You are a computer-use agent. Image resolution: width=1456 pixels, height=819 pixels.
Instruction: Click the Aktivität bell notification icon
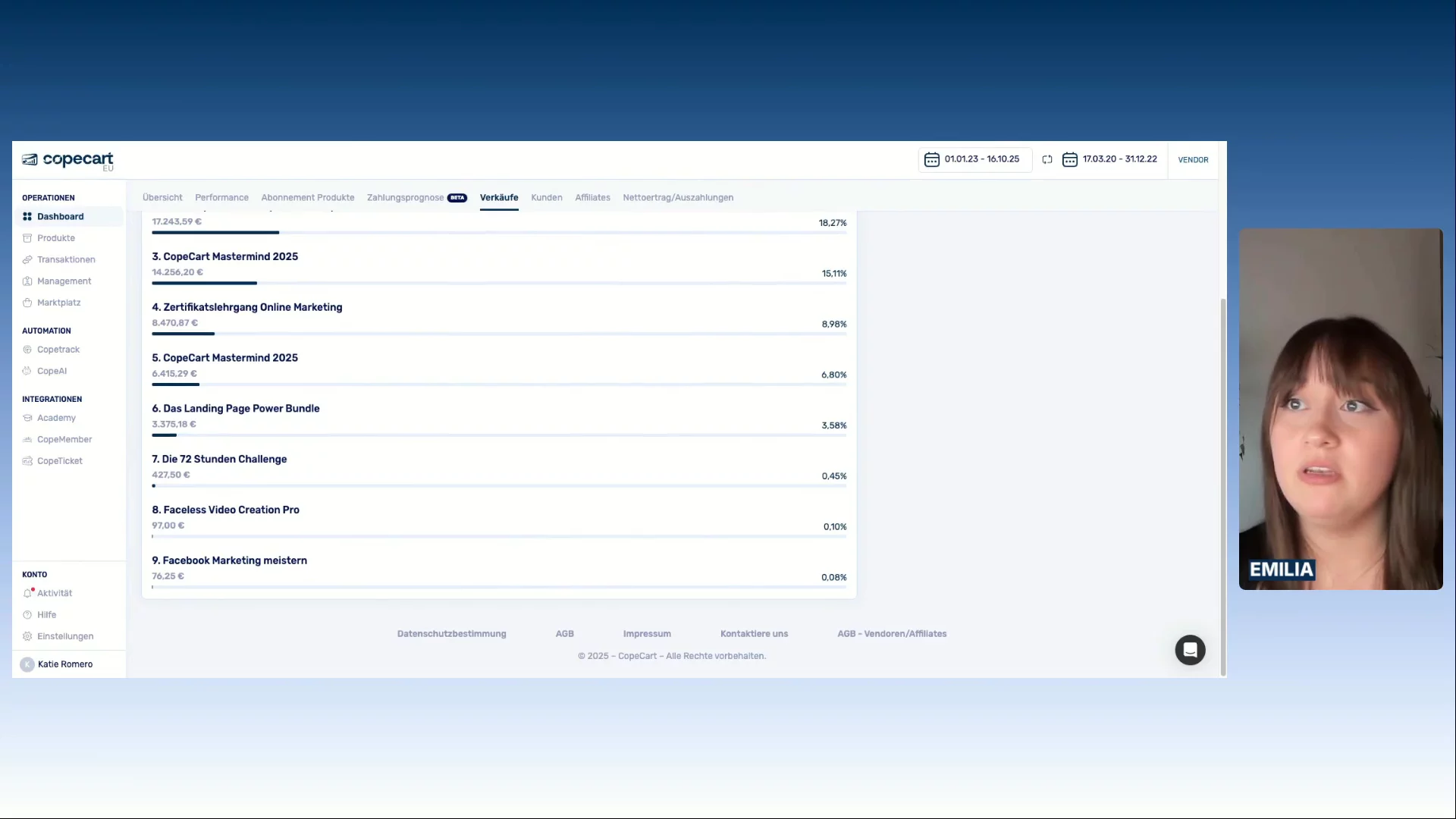coord(28,594)
